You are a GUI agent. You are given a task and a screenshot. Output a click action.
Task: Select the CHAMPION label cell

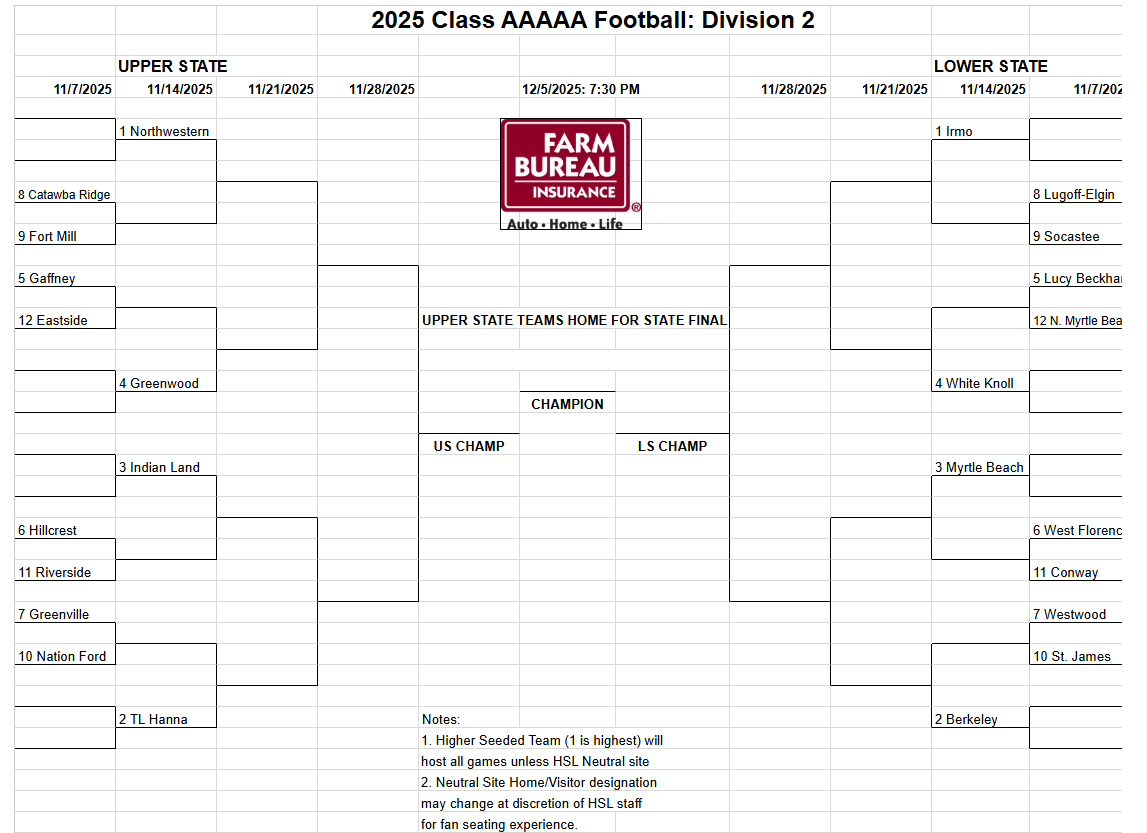(567, 404)
